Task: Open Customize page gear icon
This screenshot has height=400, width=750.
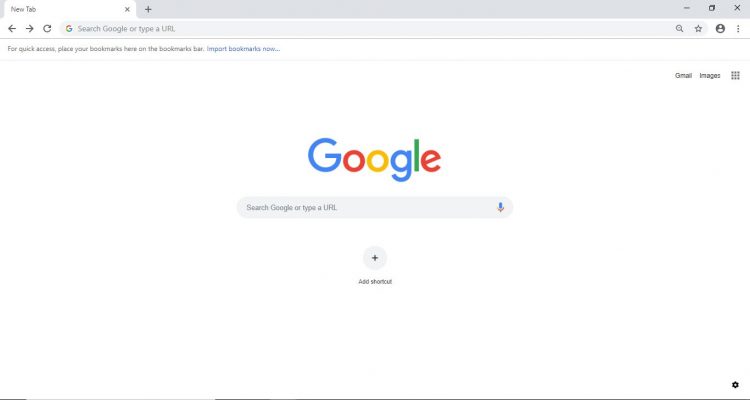Action: [x=735, y=385]
